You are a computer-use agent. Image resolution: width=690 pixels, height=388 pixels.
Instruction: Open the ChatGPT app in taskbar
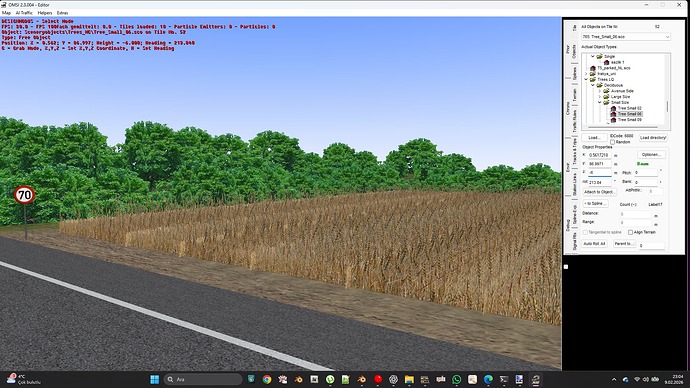(393, 379)
